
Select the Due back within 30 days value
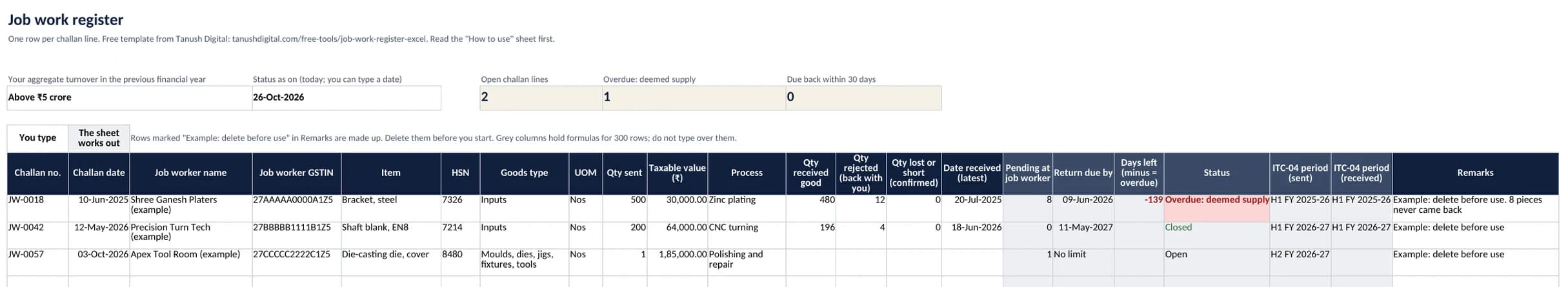(863, 98)
